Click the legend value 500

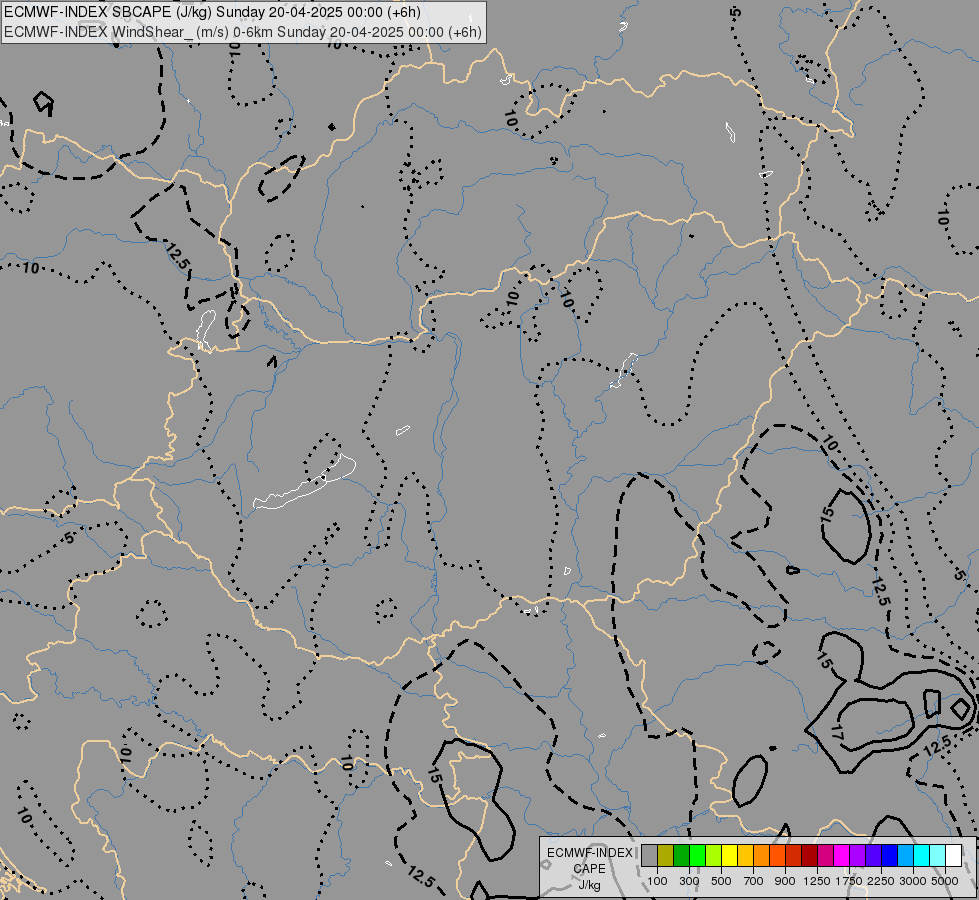click(721, 881)
